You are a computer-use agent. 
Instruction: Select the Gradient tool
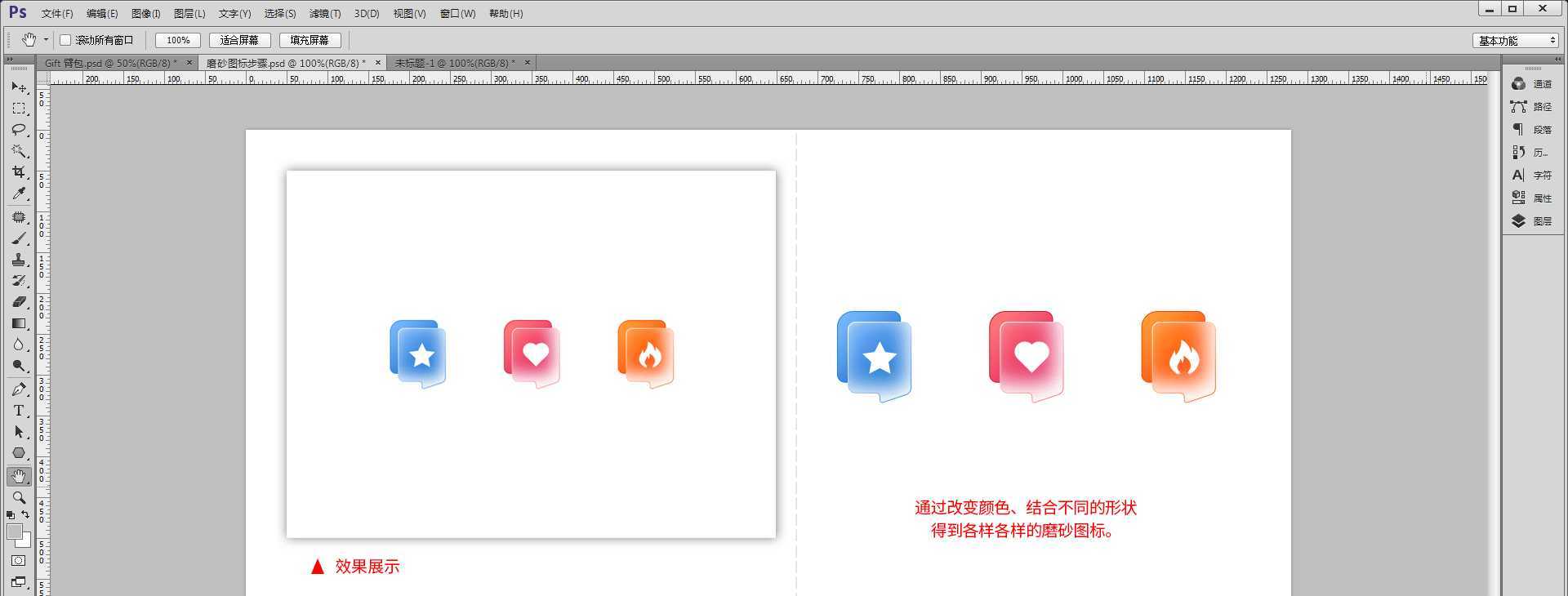[19, 323]
